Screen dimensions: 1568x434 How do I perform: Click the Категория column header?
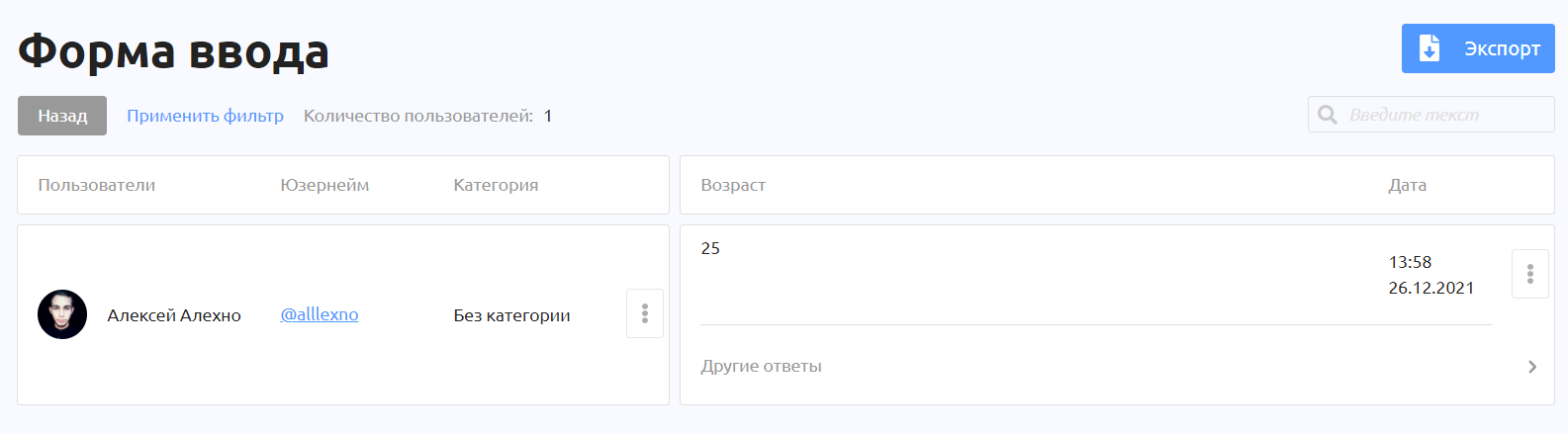coord(496,185)
